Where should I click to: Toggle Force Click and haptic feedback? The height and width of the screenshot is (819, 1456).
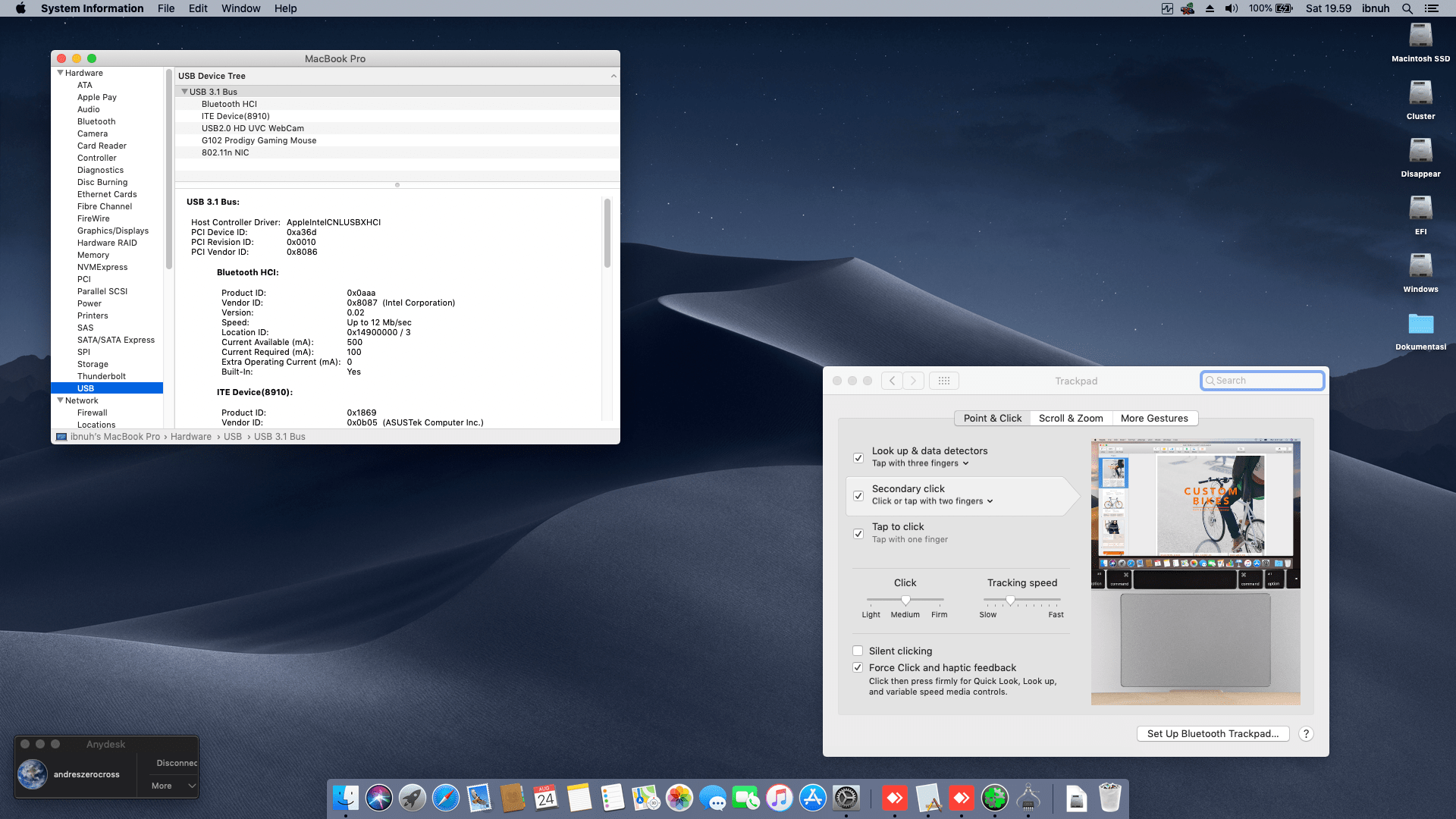pyautogui.click(x=858, y=667)
